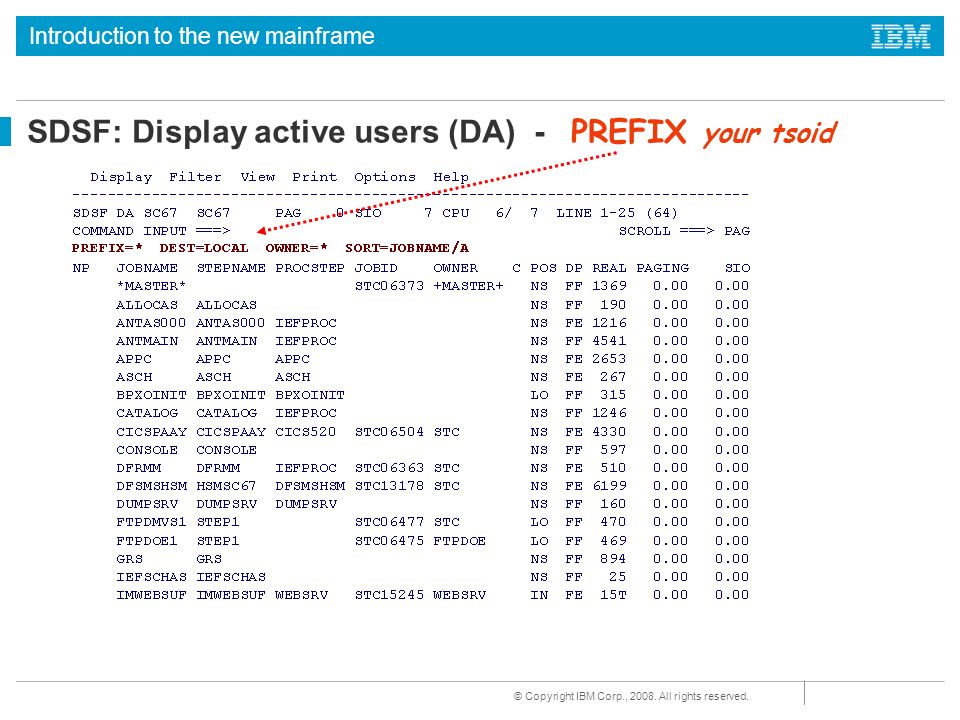This screenshot has height=720, width=960.
Task: Click the JOBNAME column header
Action: point(147,268)
